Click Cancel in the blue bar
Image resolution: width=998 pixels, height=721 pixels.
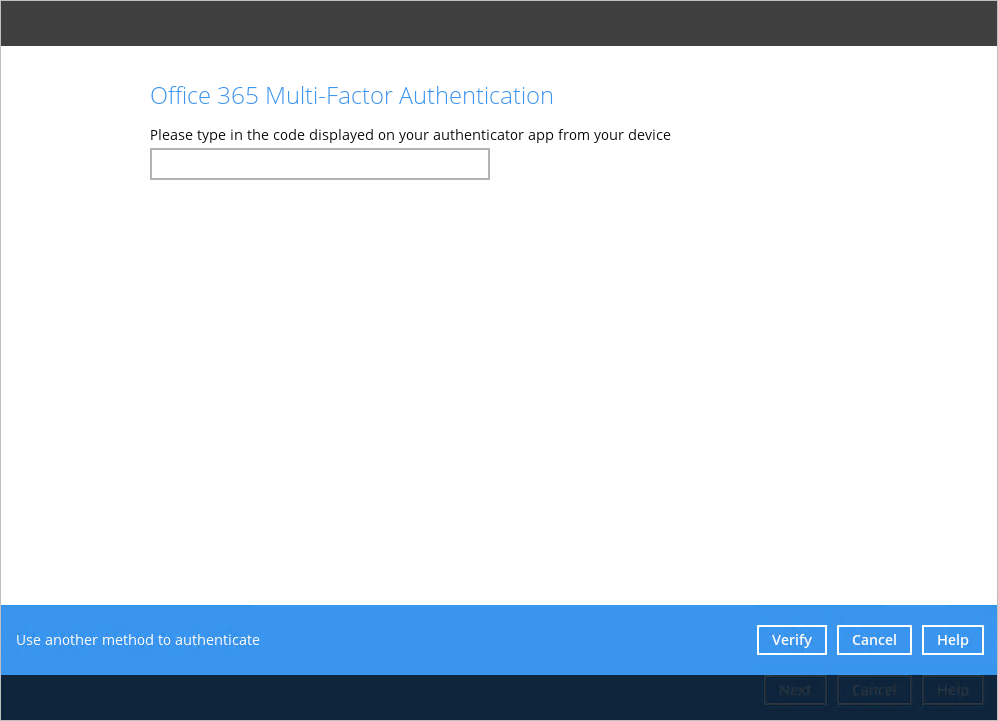pos(874,640)
